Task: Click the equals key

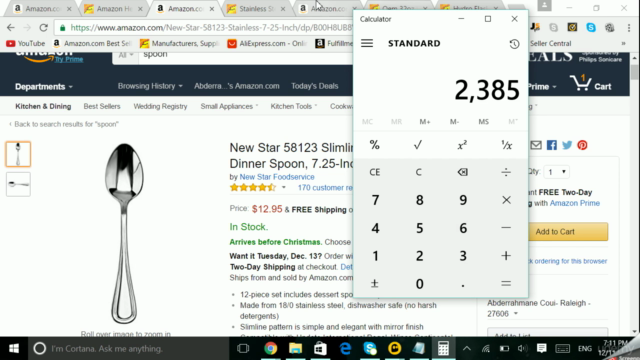Action: pyautogui.click(x=506, y=283)
